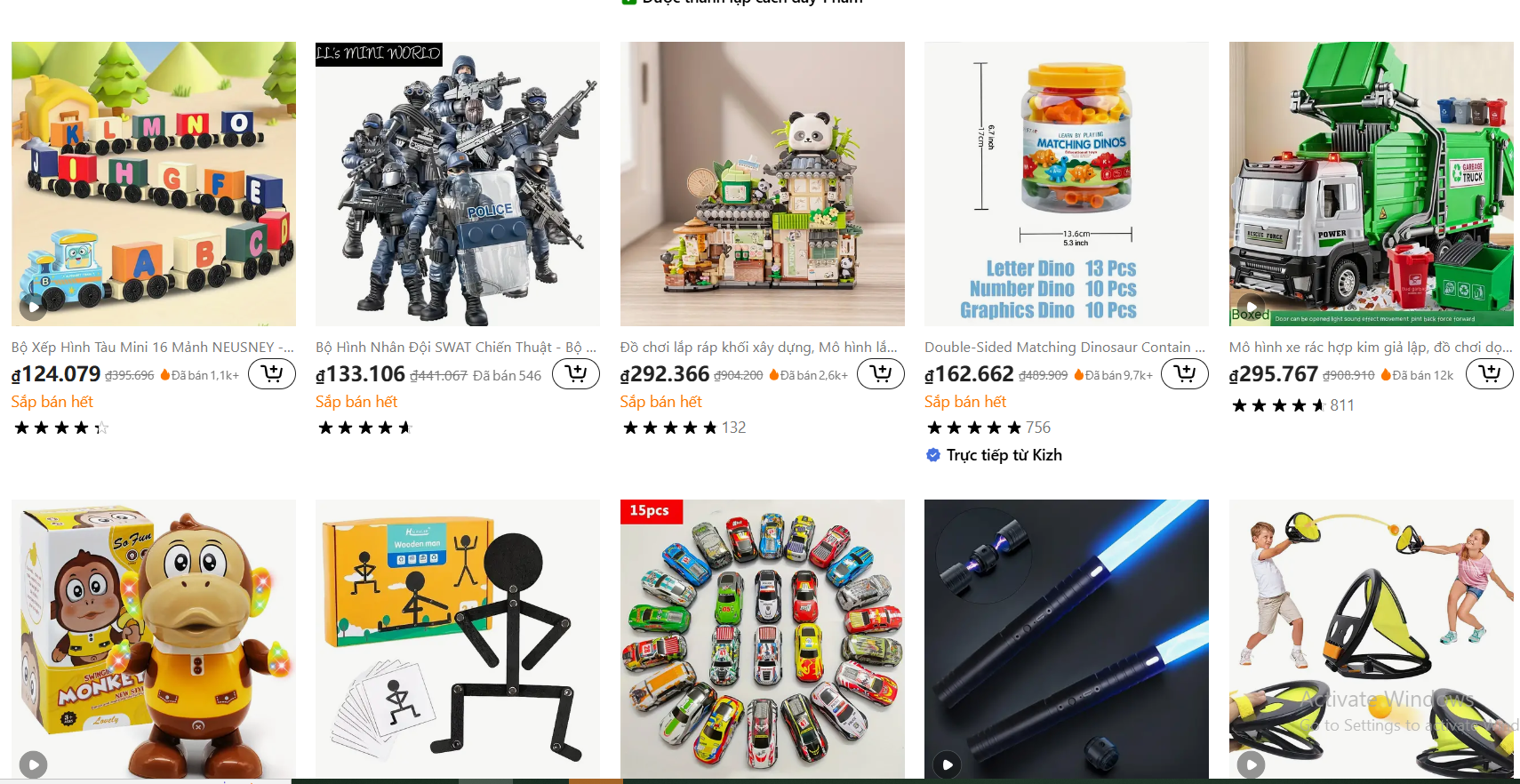
Task: Open Bộ Hình Nhân Đội SWAT product title
Action: 457,348
